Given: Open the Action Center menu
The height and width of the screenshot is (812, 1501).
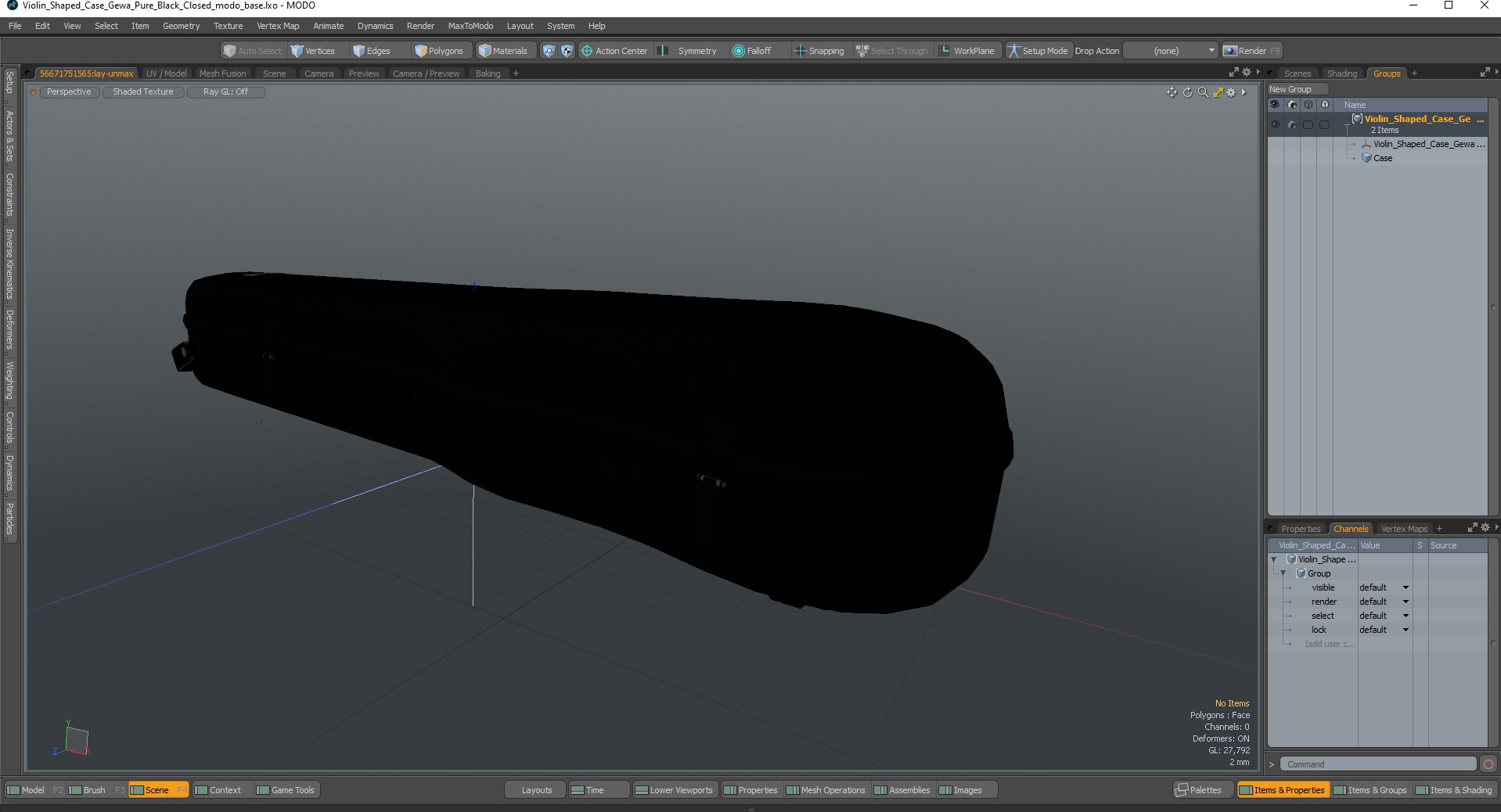Looking at the screenshot, I should pyautogui.click(x=614, y=51).
